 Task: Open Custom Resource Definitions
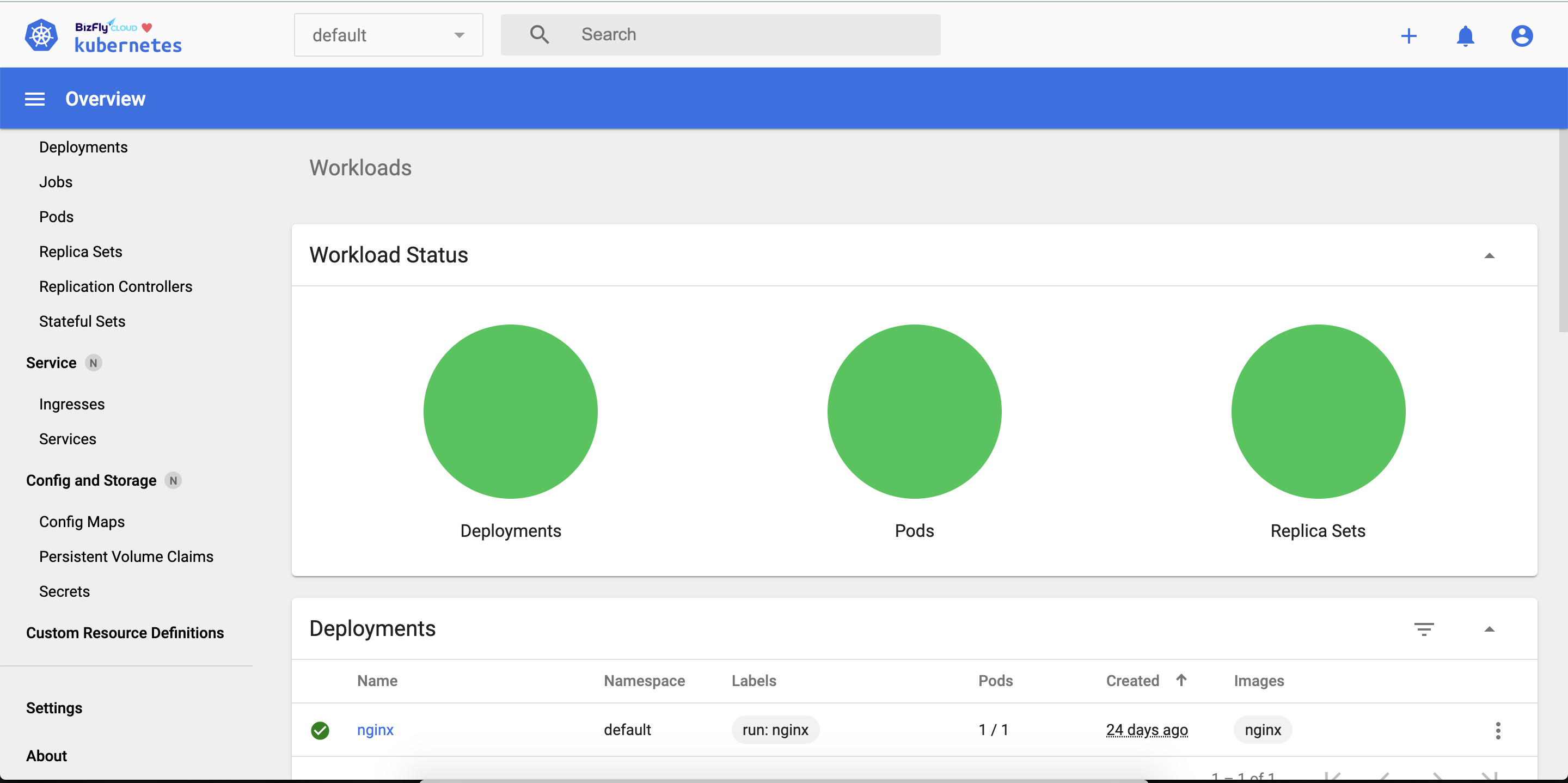(125, 633)
